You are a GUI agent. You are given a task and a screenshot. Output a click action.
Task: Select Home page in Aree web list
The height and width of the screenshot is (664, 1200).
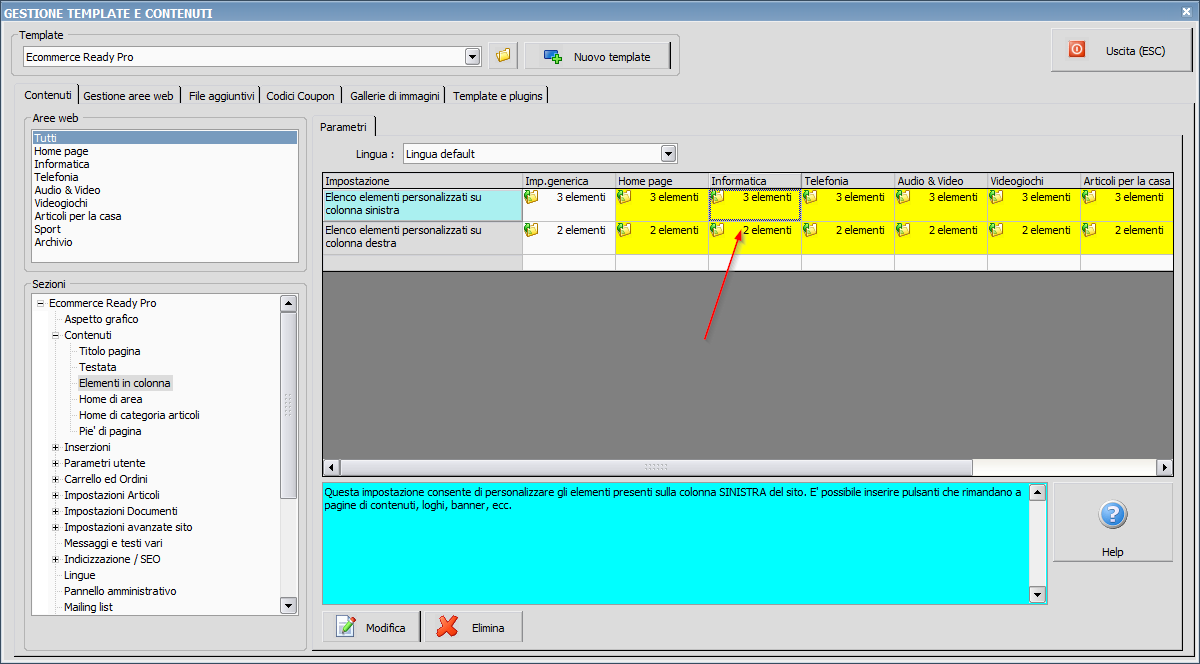click(165, 151)
